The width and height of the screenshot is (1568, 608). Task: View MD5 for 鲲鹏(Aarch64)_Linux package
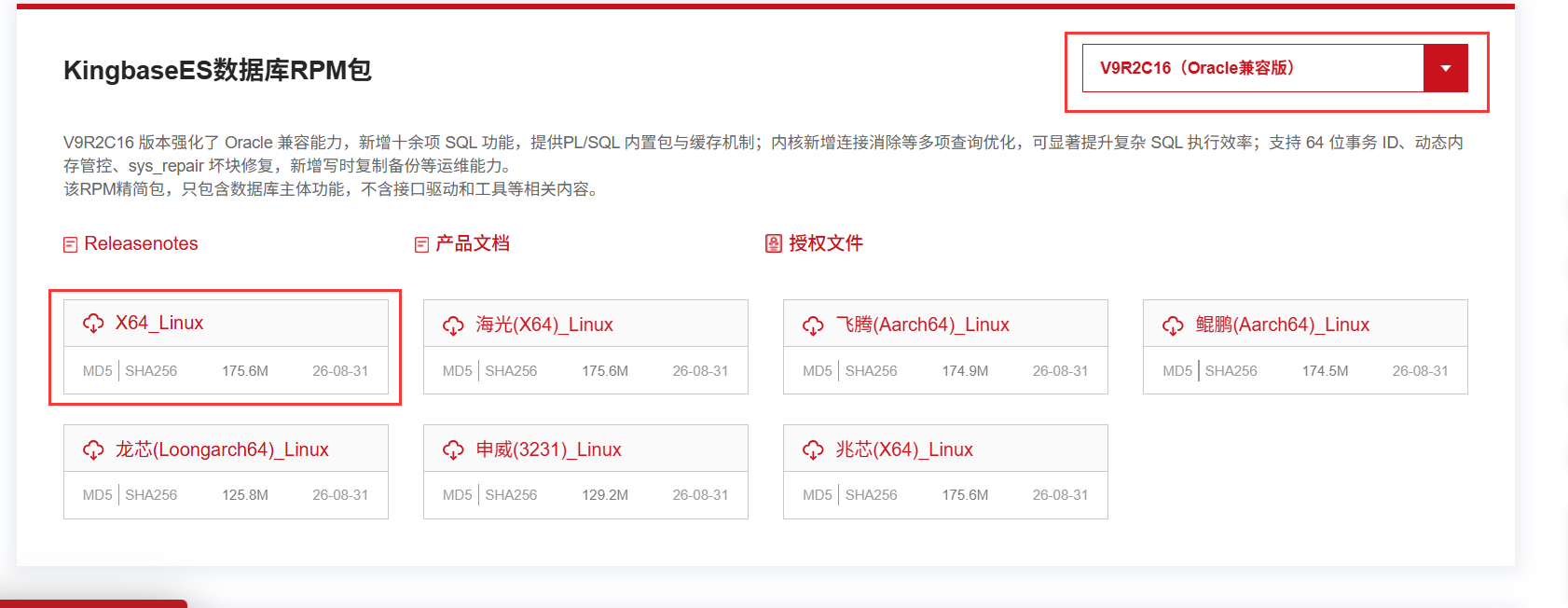click(1176, 371)
